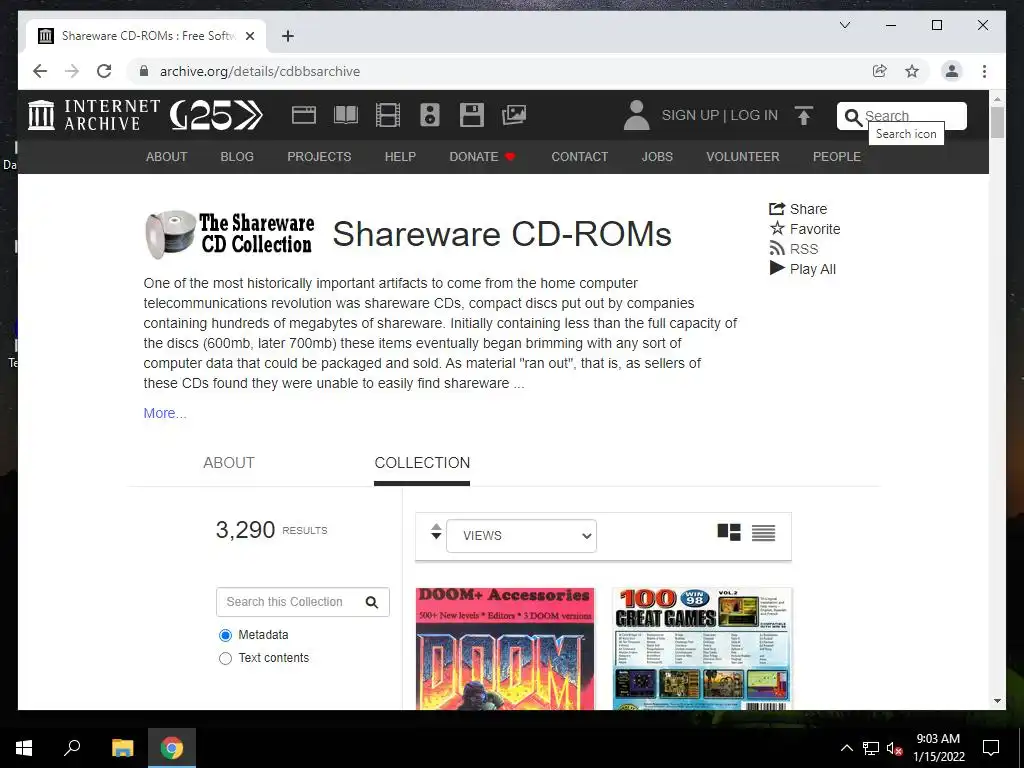Screen dimensions: 1024x768
Task: Open the 100 Great Games thumbnail
Action: [702, 648]
